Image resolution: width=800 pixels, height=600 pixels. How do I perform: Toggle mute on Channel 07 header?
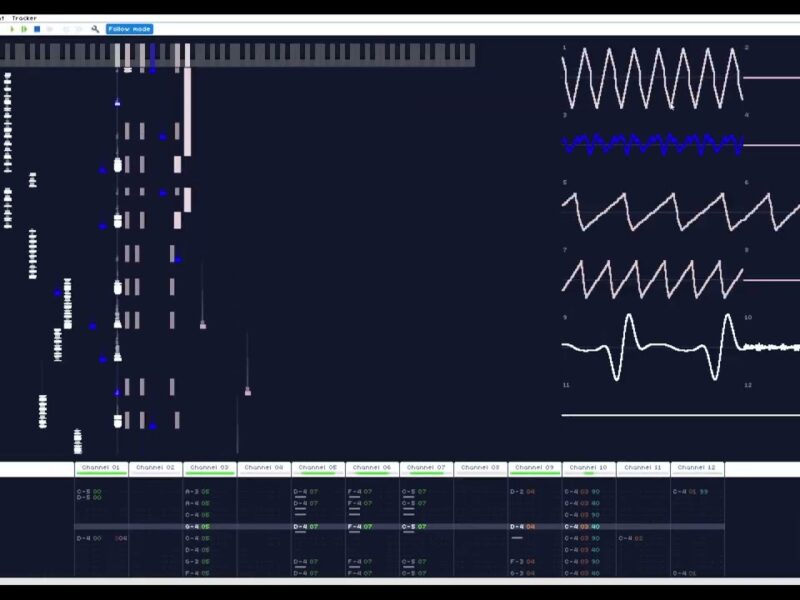tap(427, 469)
